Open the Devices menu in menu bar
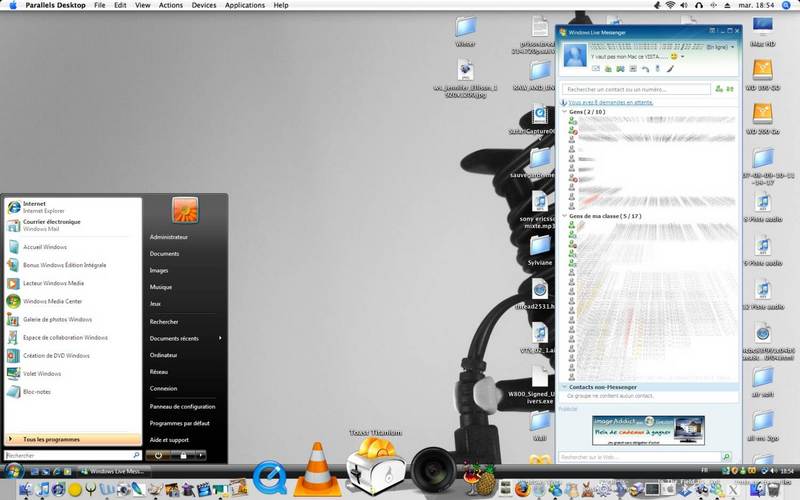The image size is (800, 500). [x=203, y=5]
